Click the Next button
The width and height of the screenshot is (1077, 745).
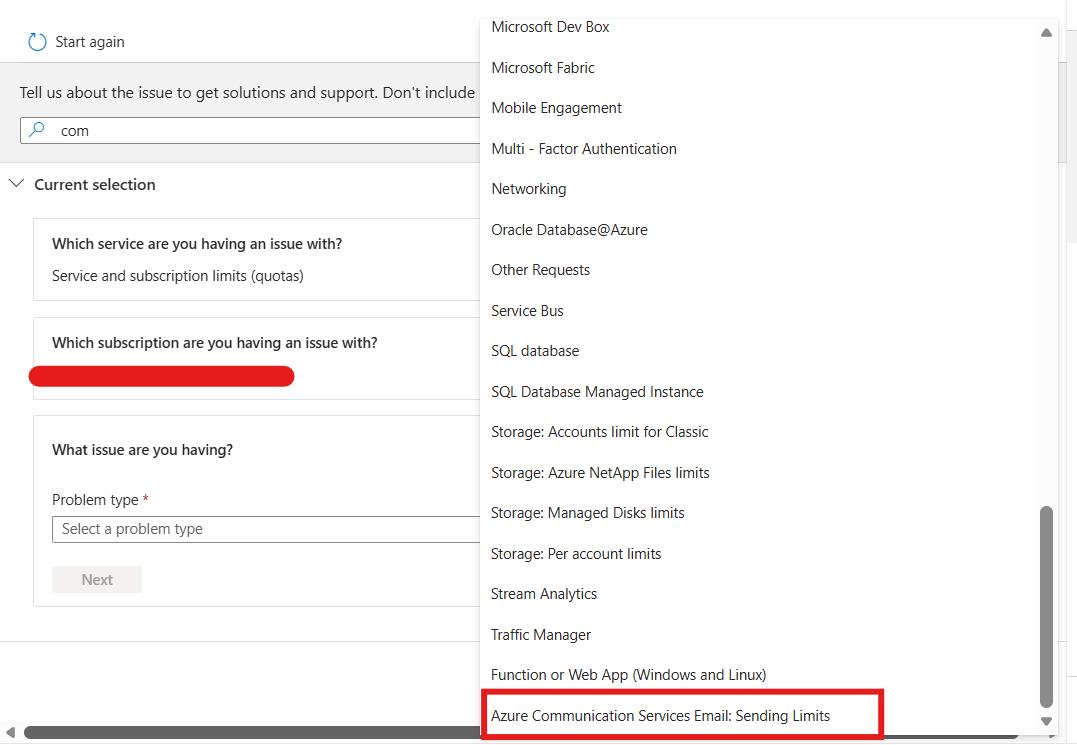coord(97,580)
